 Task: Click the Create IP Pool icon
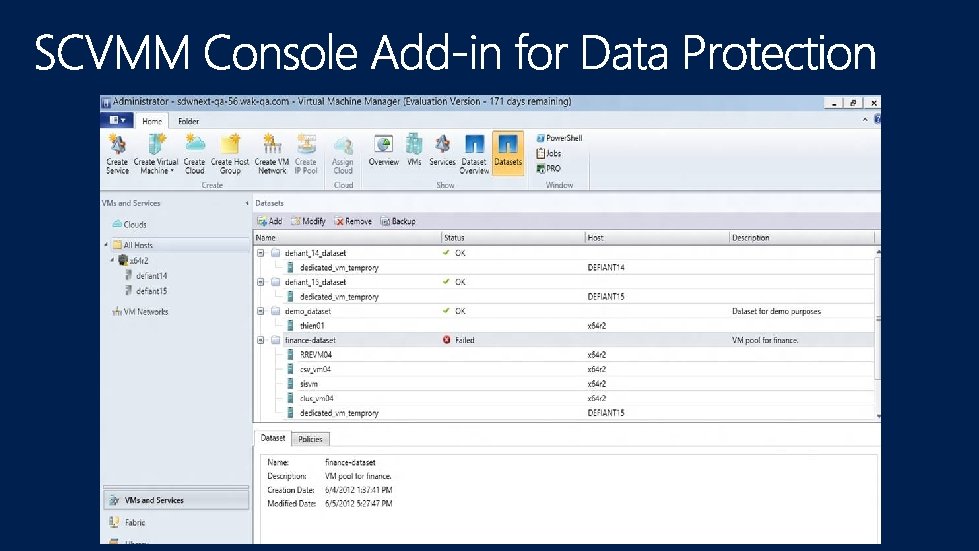click(306, 154)
